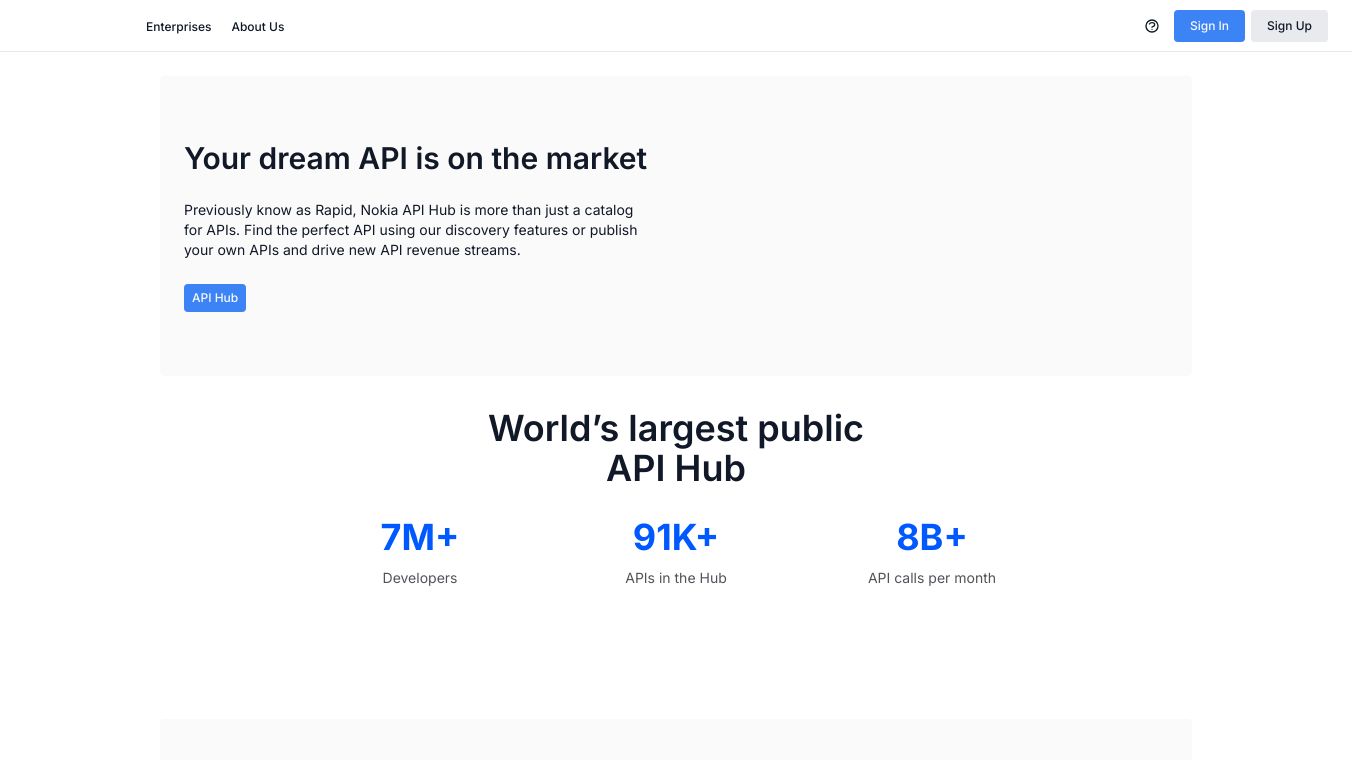This screenshot has width=1352, height=760.
Task: Click the Sign Up button
Action: click(1289, 26)
